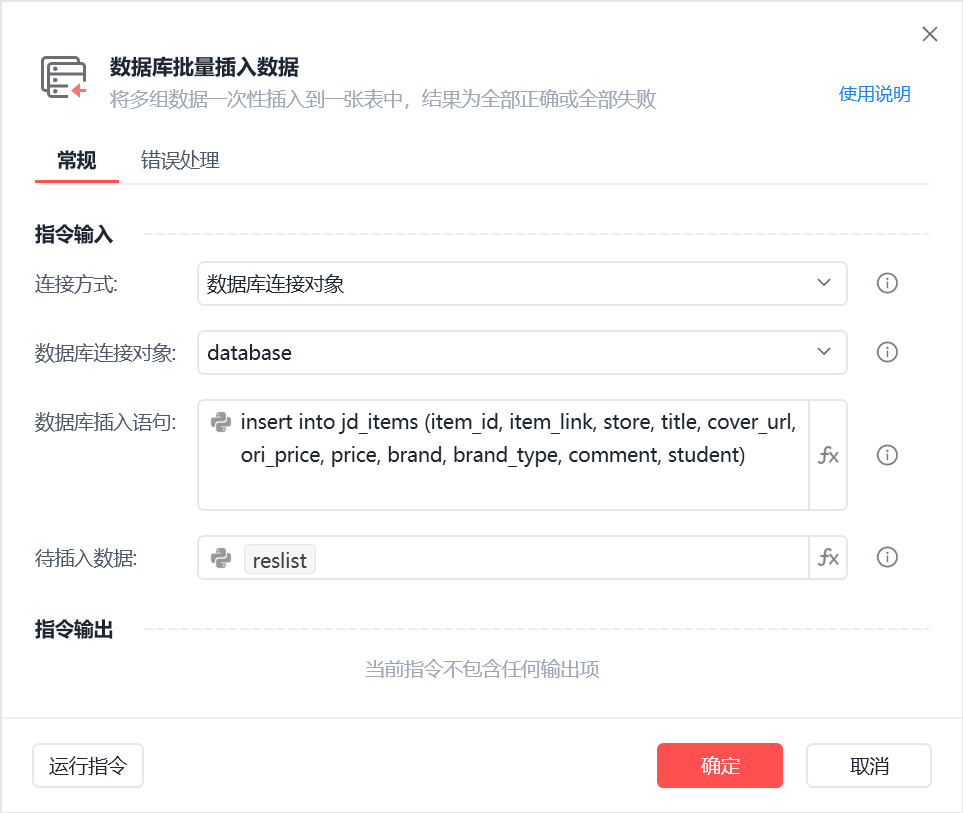963x813 pixels.
Task: Switch to the 错误处理 tab
Action: point(179,160)
